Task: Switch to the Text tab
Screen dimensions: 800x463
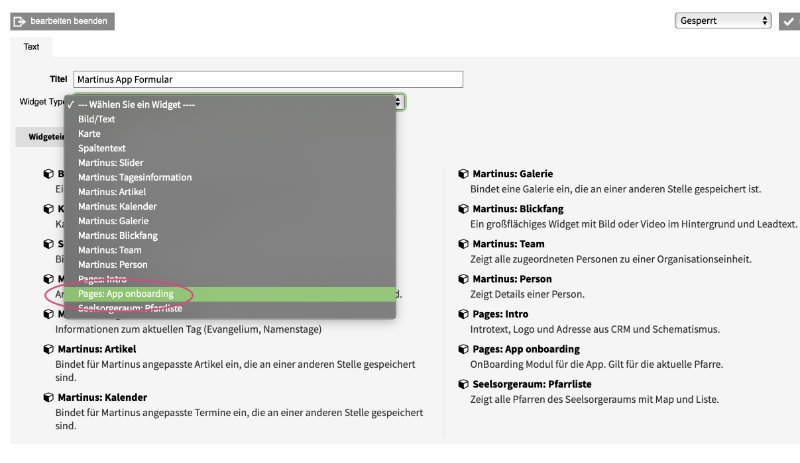Action: click(x=31, y=47)
